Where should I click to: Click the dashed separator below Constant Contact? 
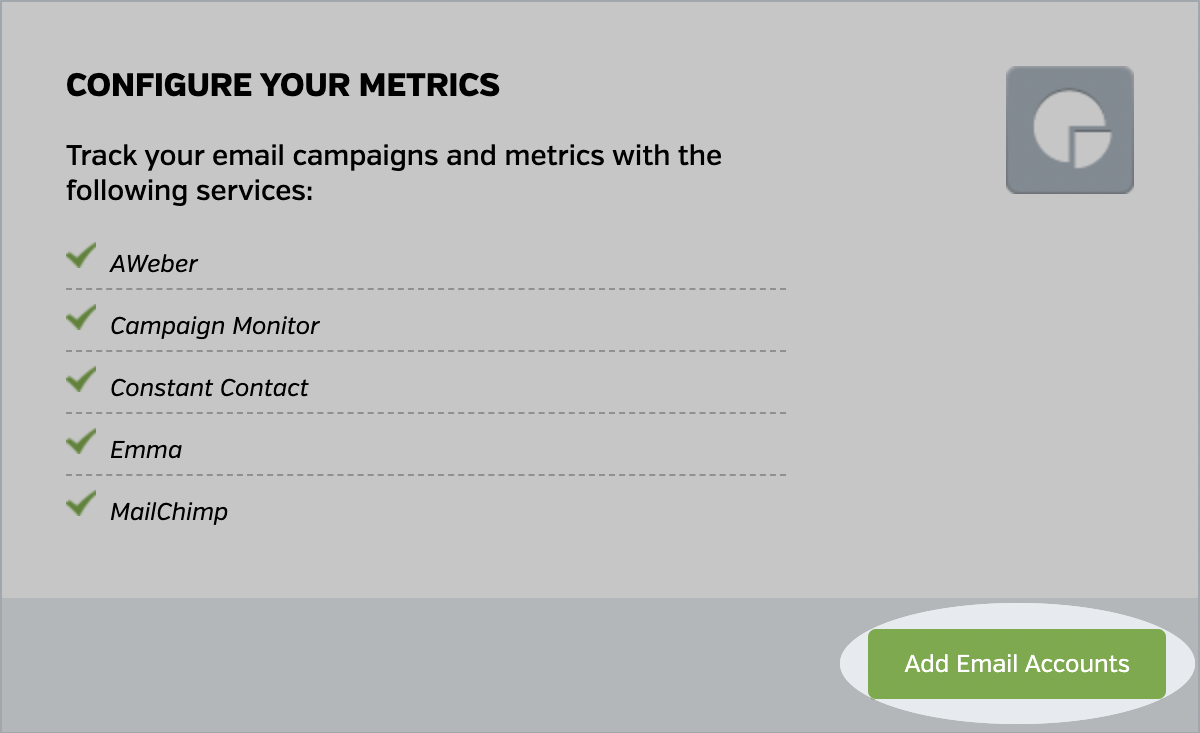coord(426,413)
